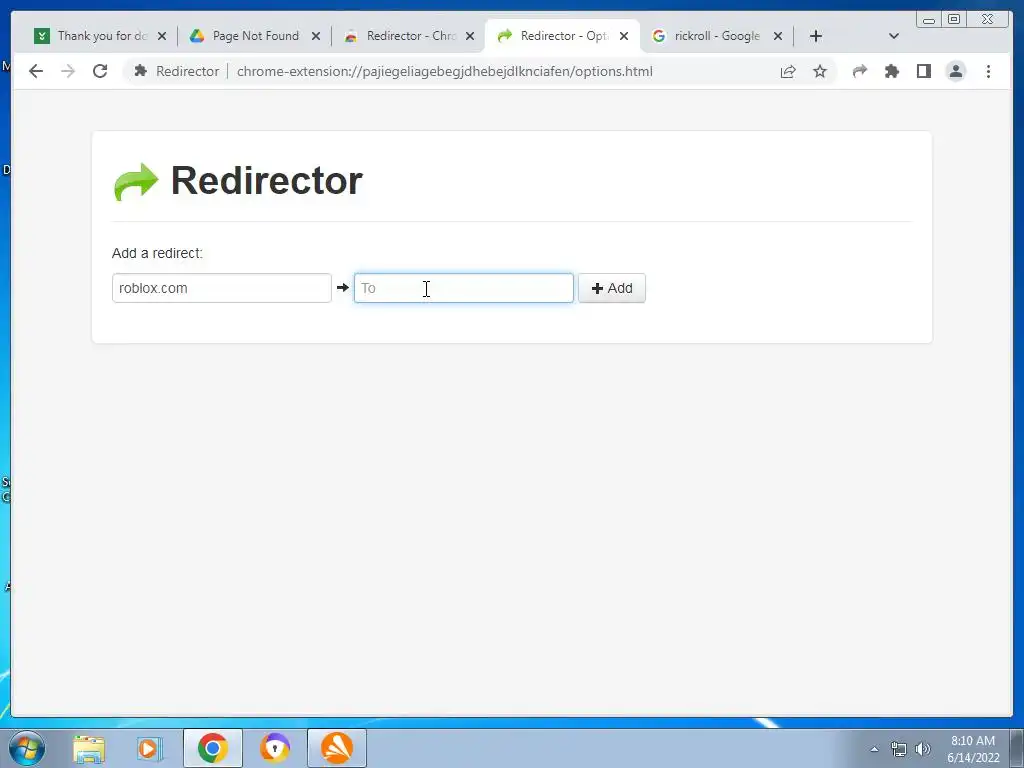Screen dimensions: 1024x768
Task: Close the 'Thank you for' tab
Action: pos(162,36)
